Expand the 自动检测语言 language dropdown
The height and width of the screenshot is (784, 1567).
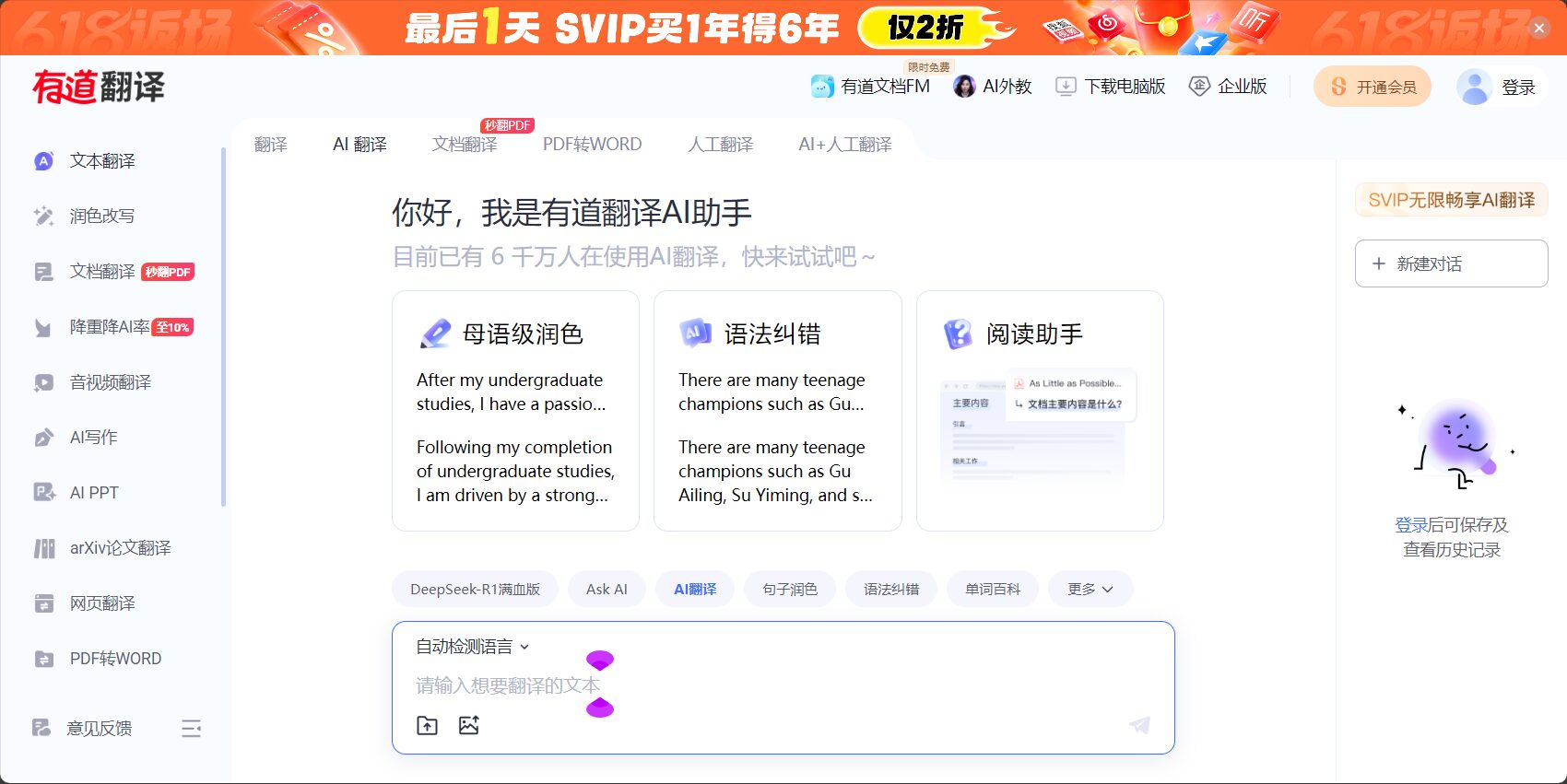(473, 647)
